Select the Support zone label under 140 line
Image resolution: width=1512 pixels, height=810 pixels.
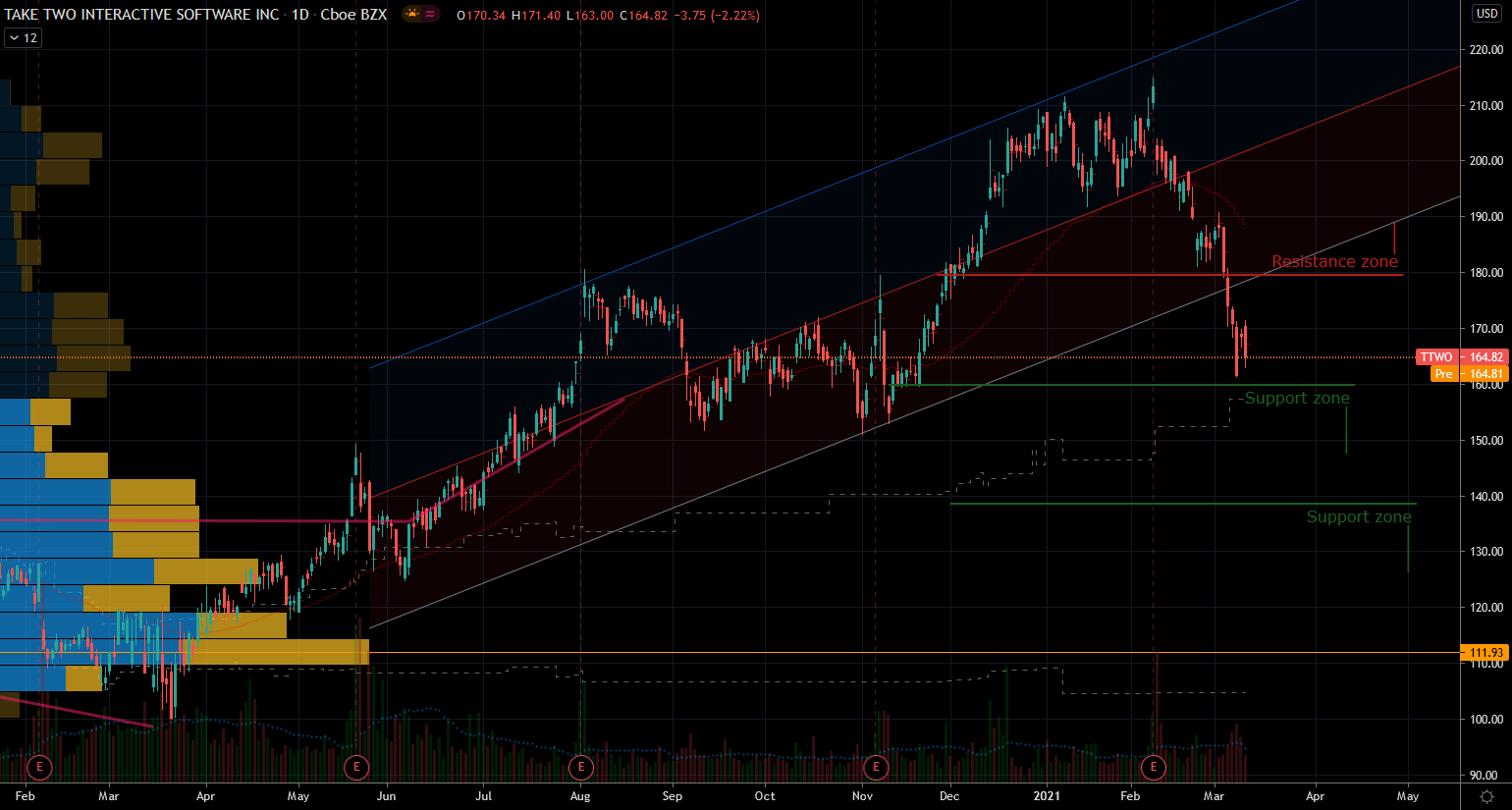pyautogui.click(x=1359, y=516)
